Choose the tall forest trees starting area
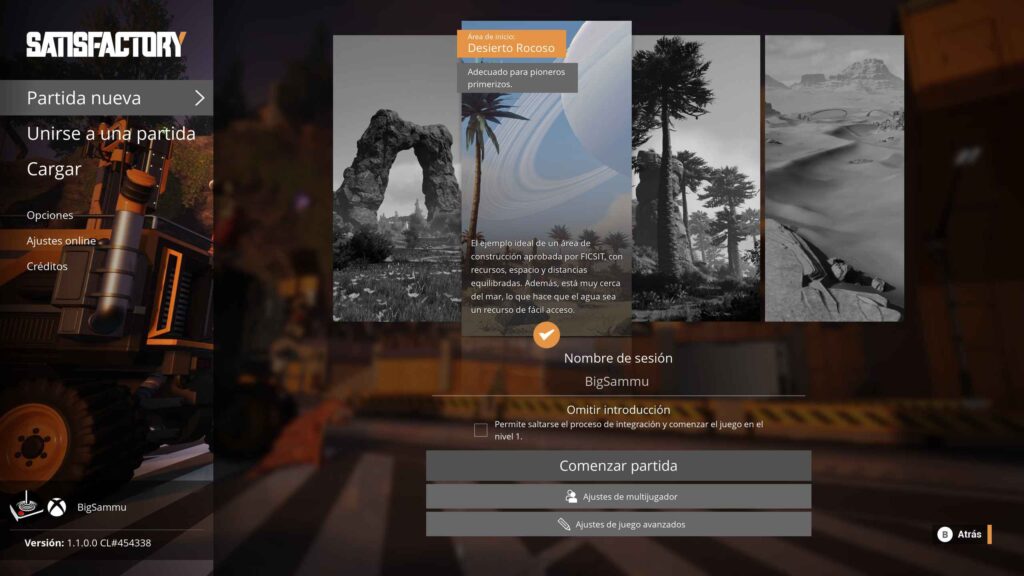 point(696,180)
